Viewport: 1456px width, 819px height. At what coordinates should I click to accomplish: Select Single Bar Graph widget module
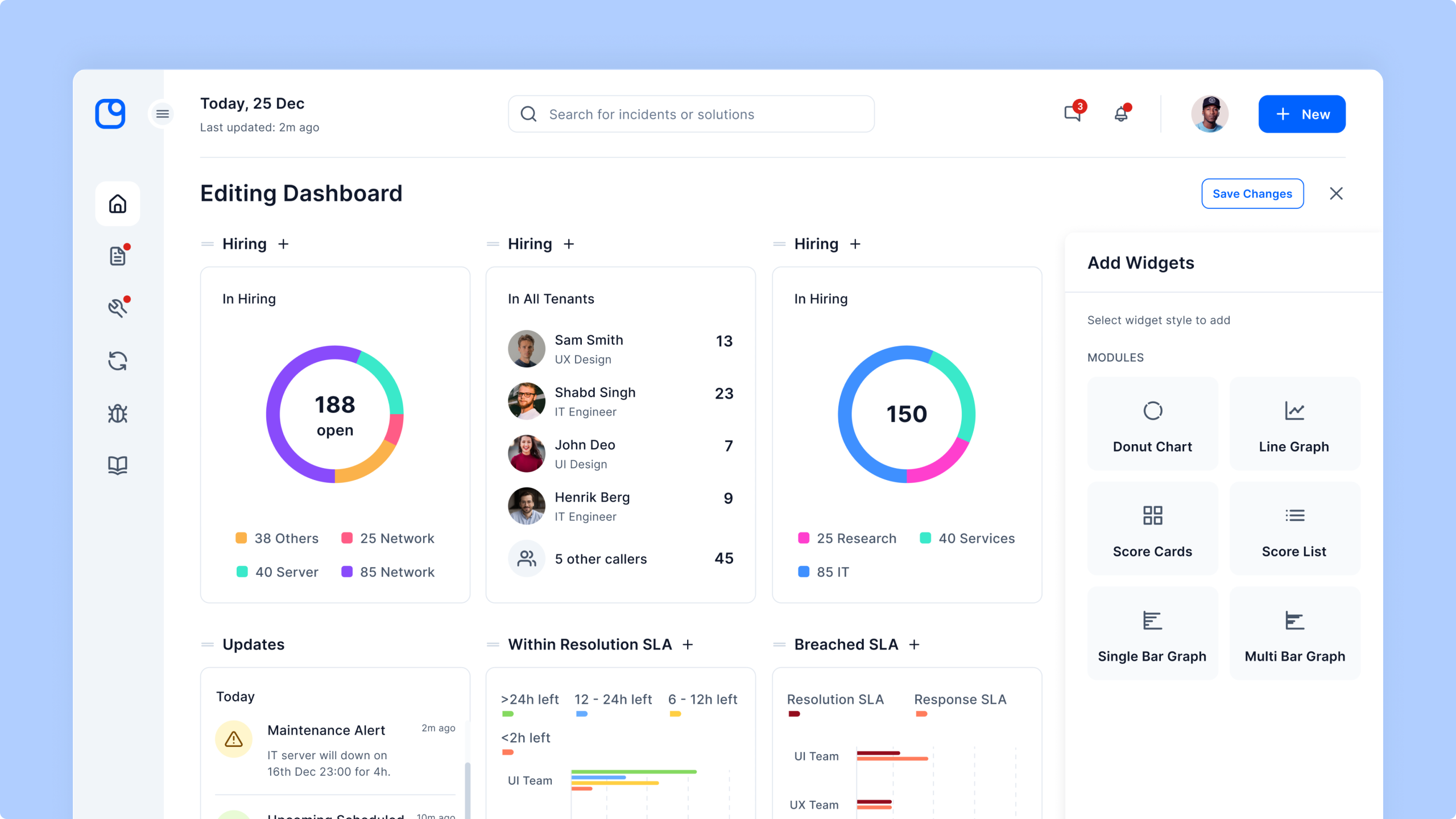(x=1153, y=633)
